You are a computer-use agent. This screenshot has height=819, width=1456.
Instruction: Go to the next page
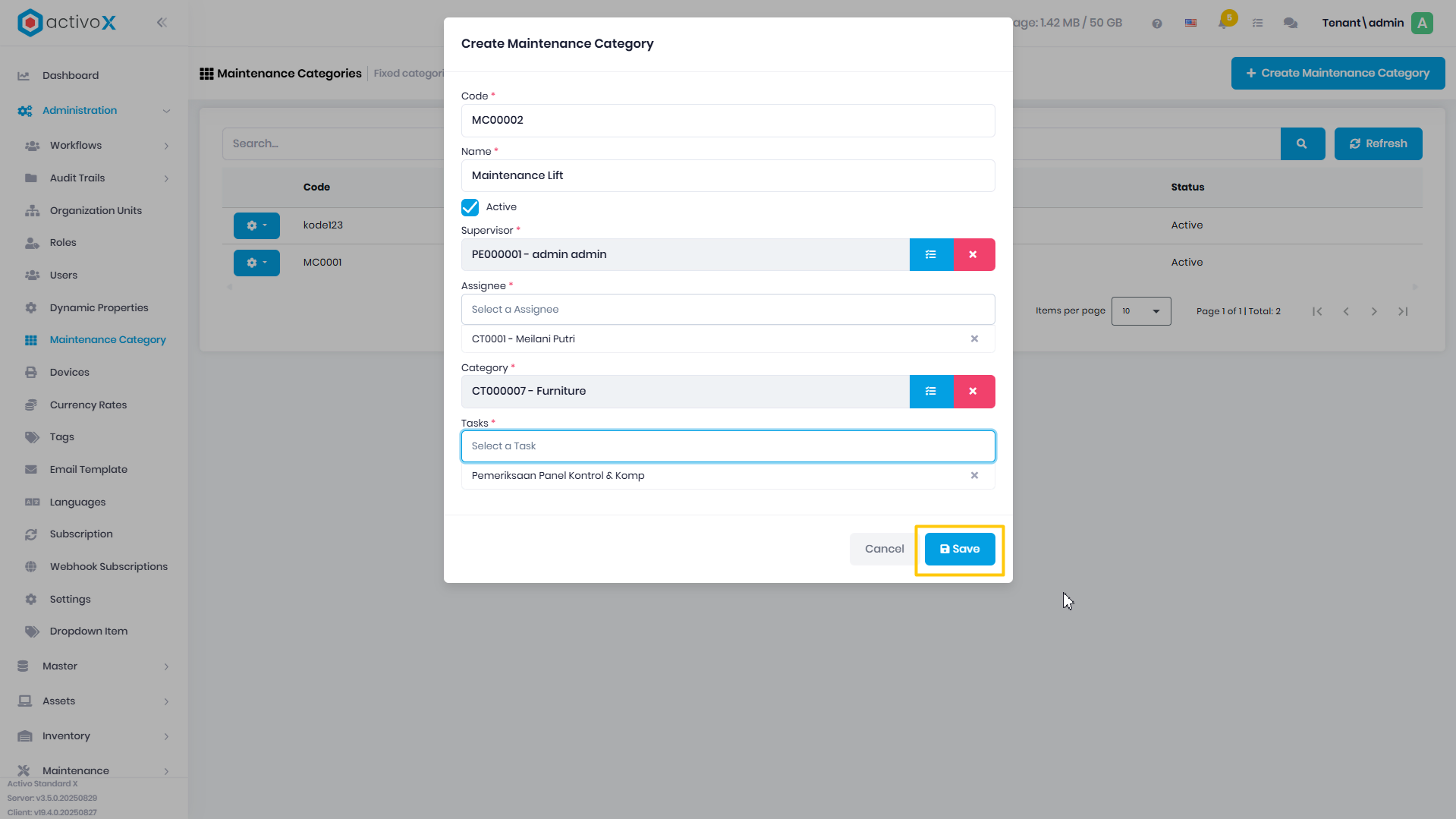click(1374, 312)
